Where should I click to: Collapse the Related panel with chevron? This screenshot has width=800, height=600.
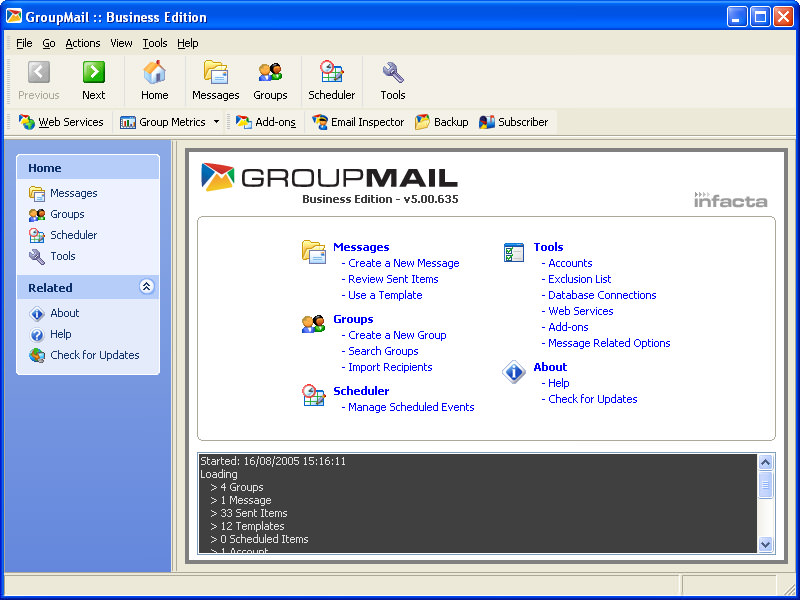pos(146,287)
